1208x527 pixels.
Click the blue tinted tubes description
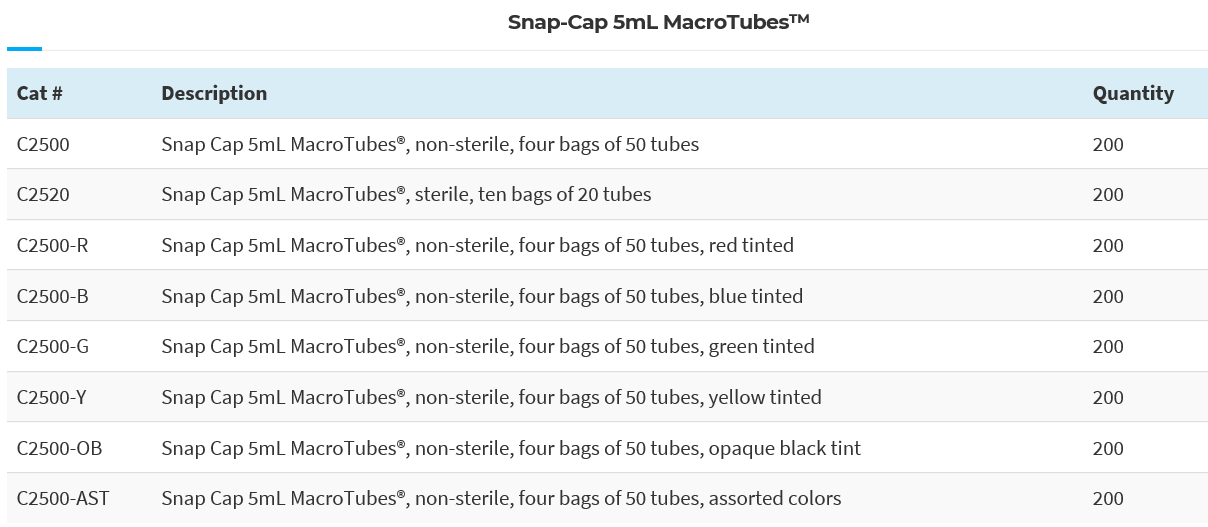[x=482, y=297]
